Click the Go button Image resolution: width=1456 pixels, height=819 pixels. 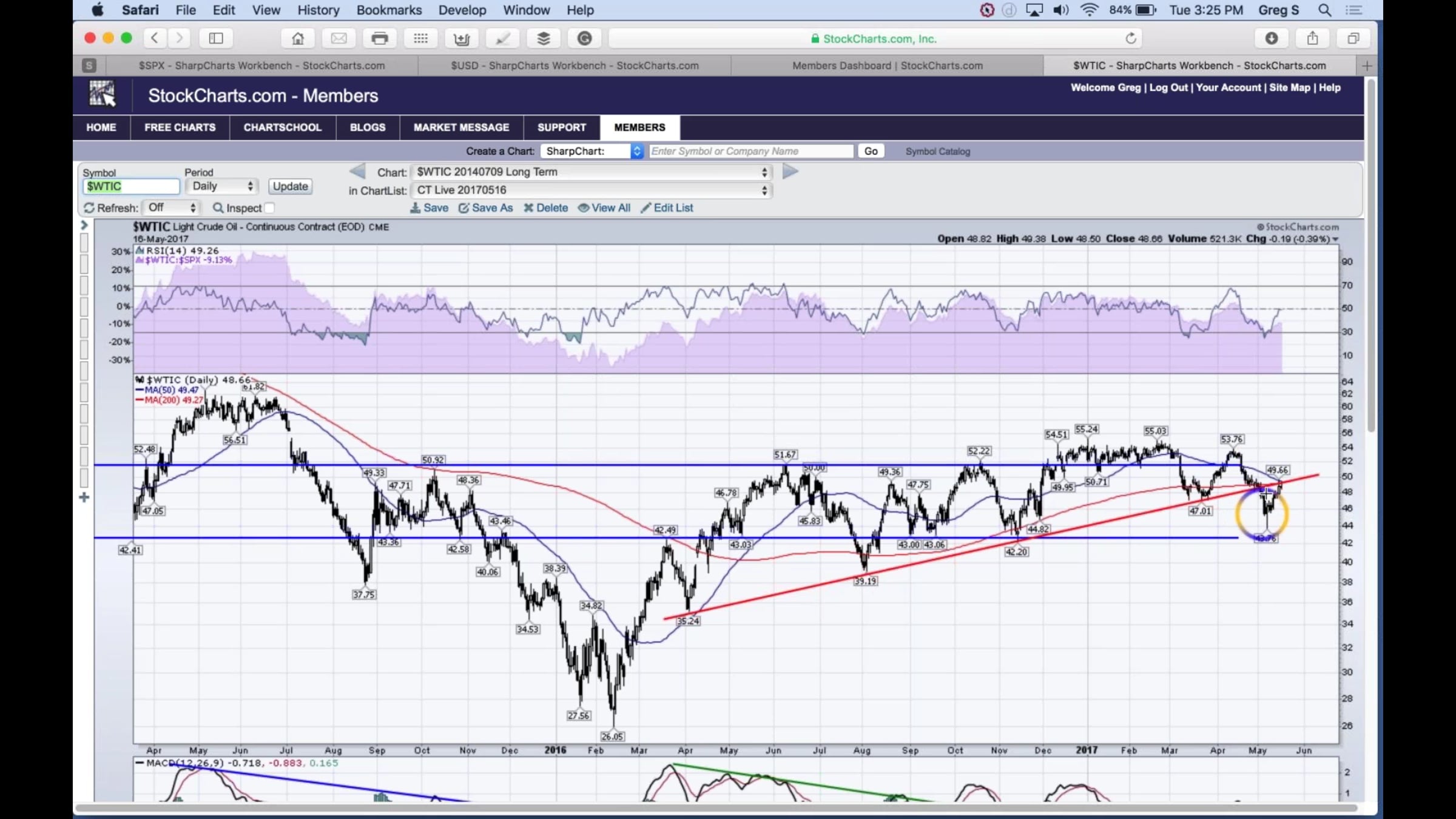871,151
